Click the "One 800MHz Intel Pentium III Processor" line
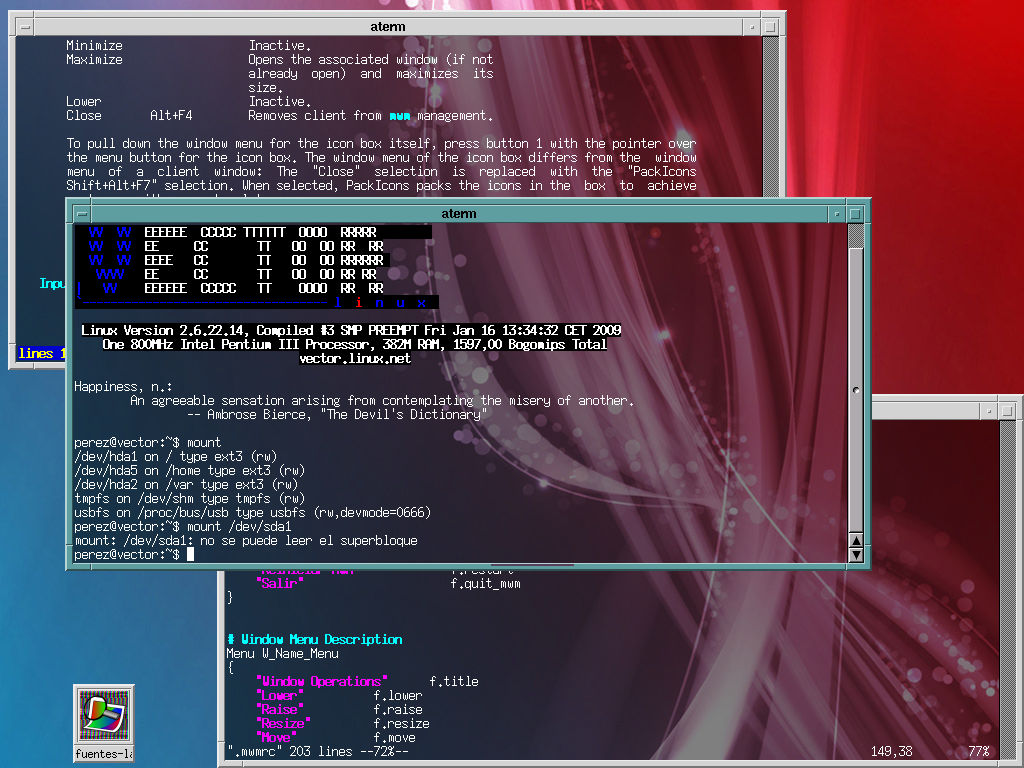The image size is (1024, 768). [355, 344]
